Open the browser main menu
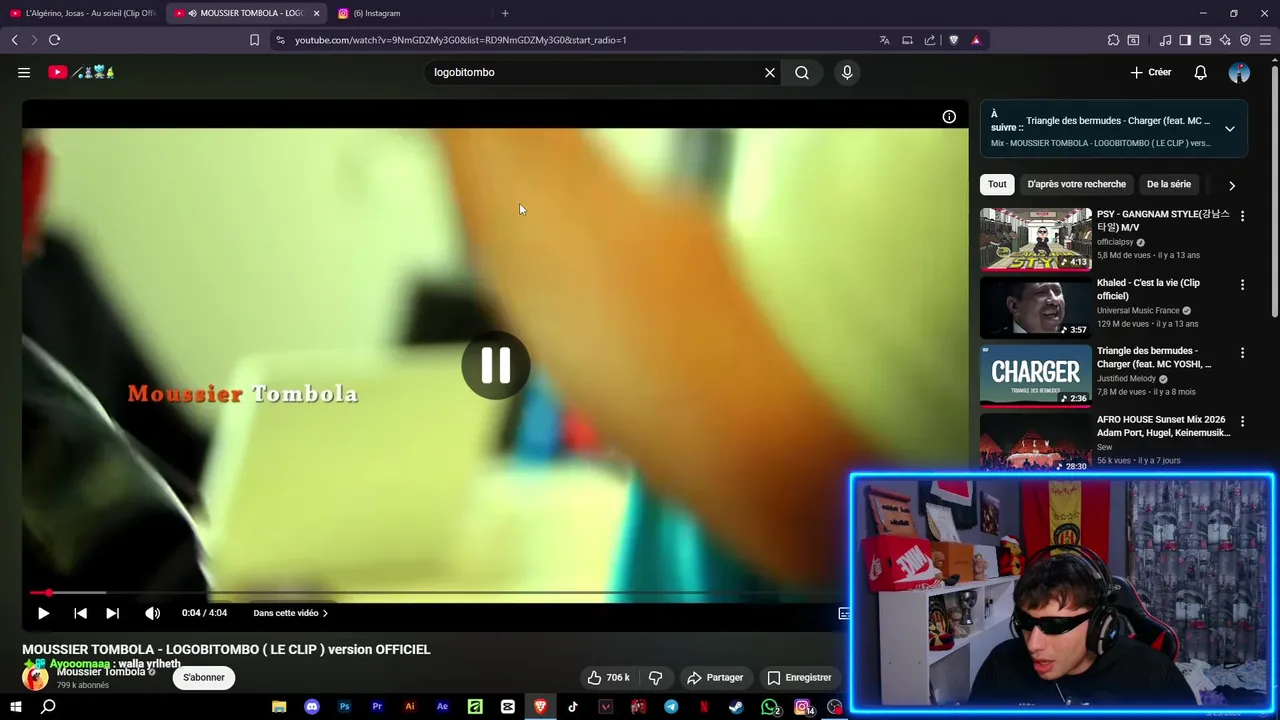 [x=1266, y=40]
